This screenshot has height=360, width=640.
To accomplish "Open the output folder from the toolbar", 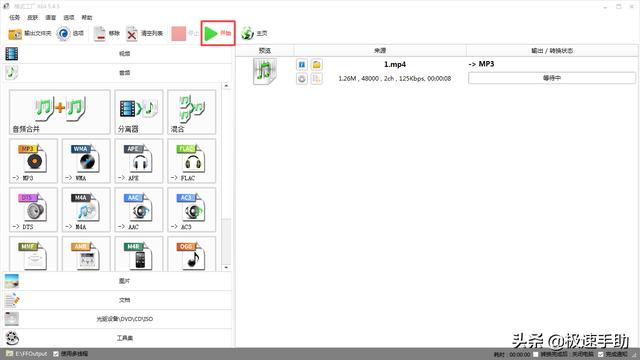I will 30,33.
